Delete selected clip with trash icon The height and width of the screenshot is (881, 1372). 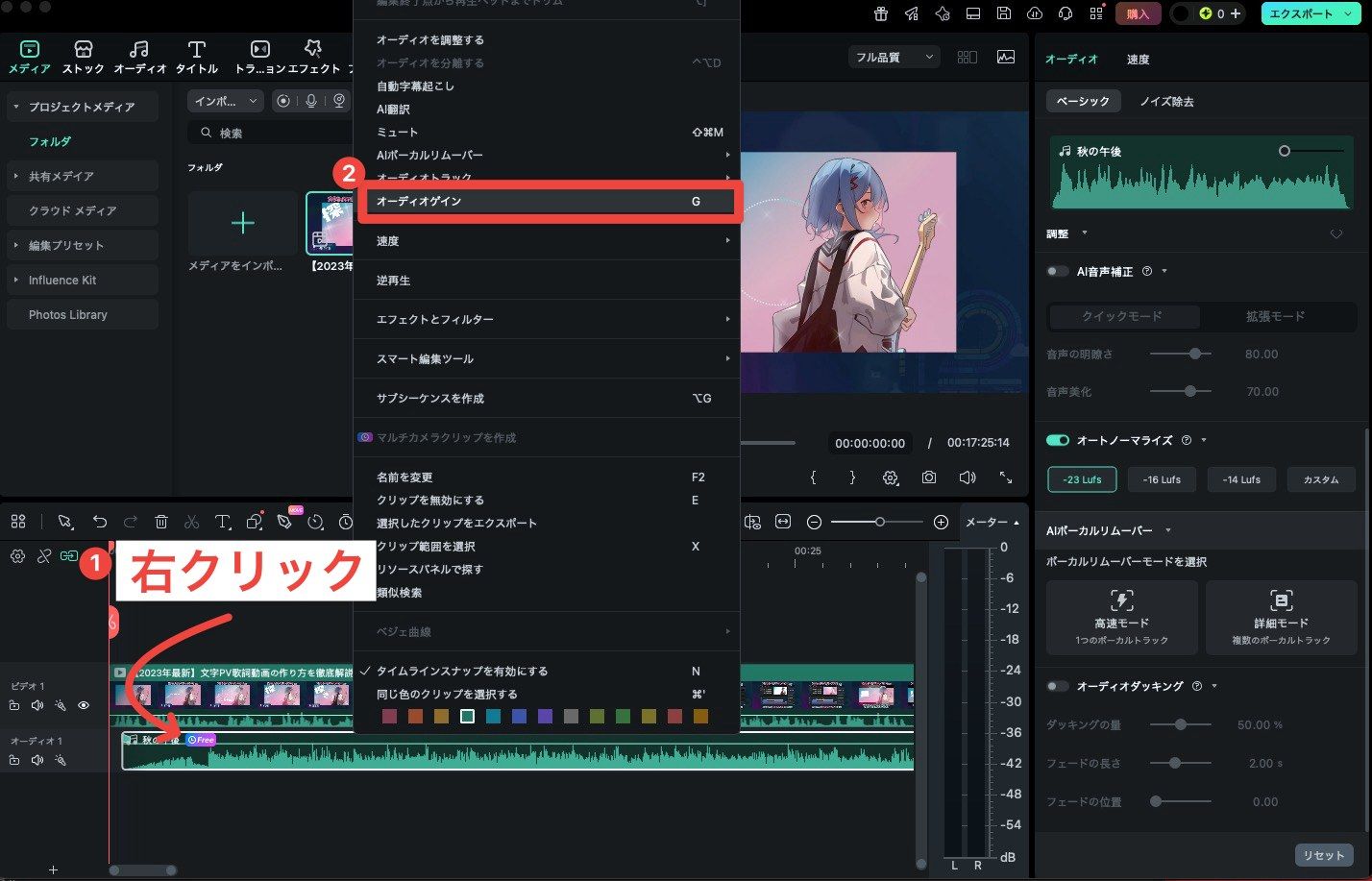(x=161, y=522)
